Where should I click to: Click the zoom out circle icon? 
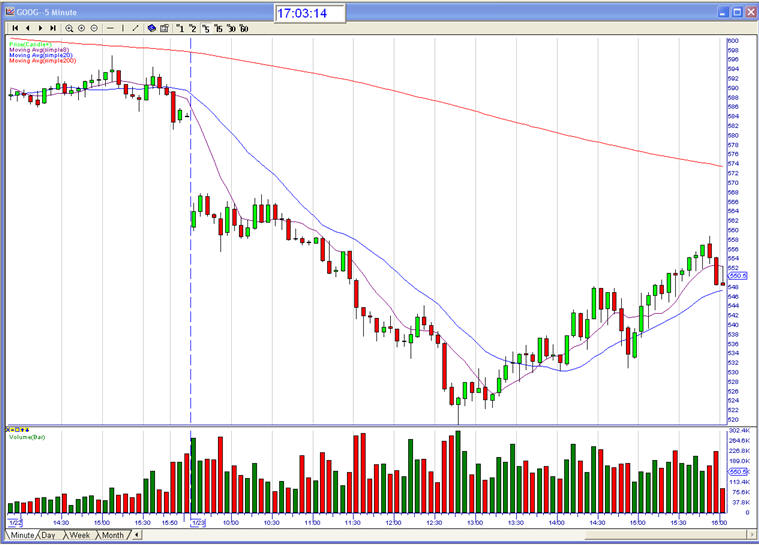point(94,28)
